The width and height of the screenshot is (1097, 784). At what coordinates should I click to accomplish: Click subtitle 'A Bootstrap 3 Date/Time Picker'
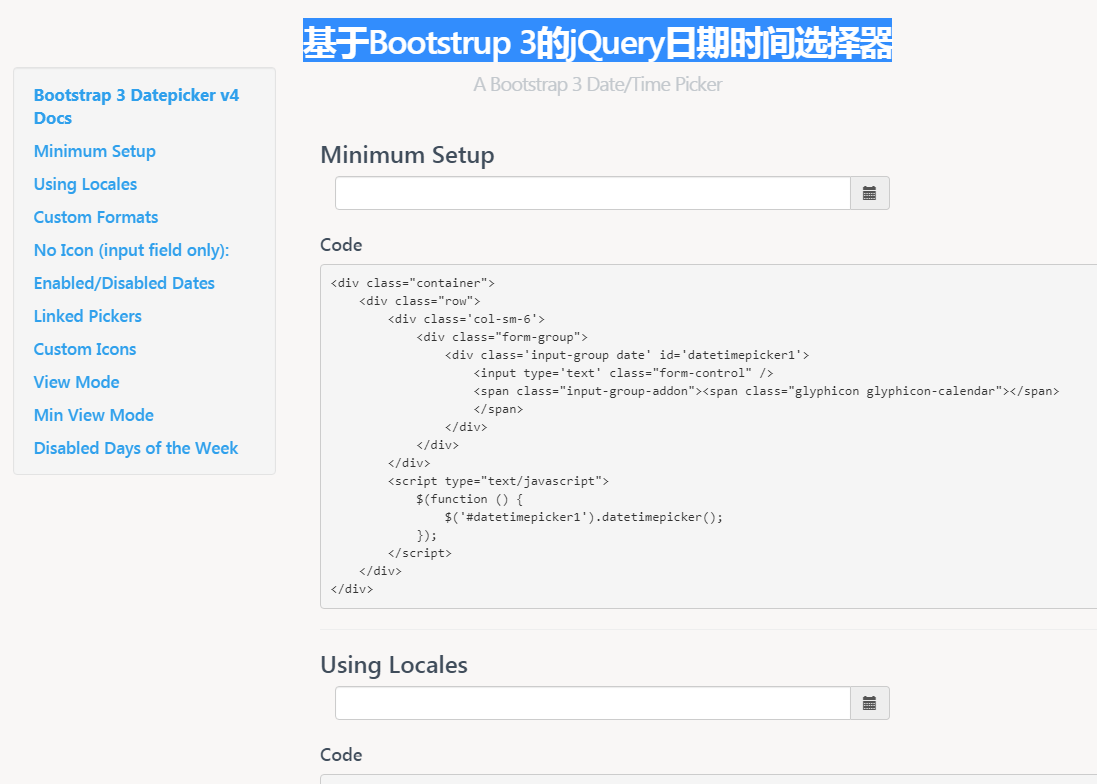tap(597, 85)
